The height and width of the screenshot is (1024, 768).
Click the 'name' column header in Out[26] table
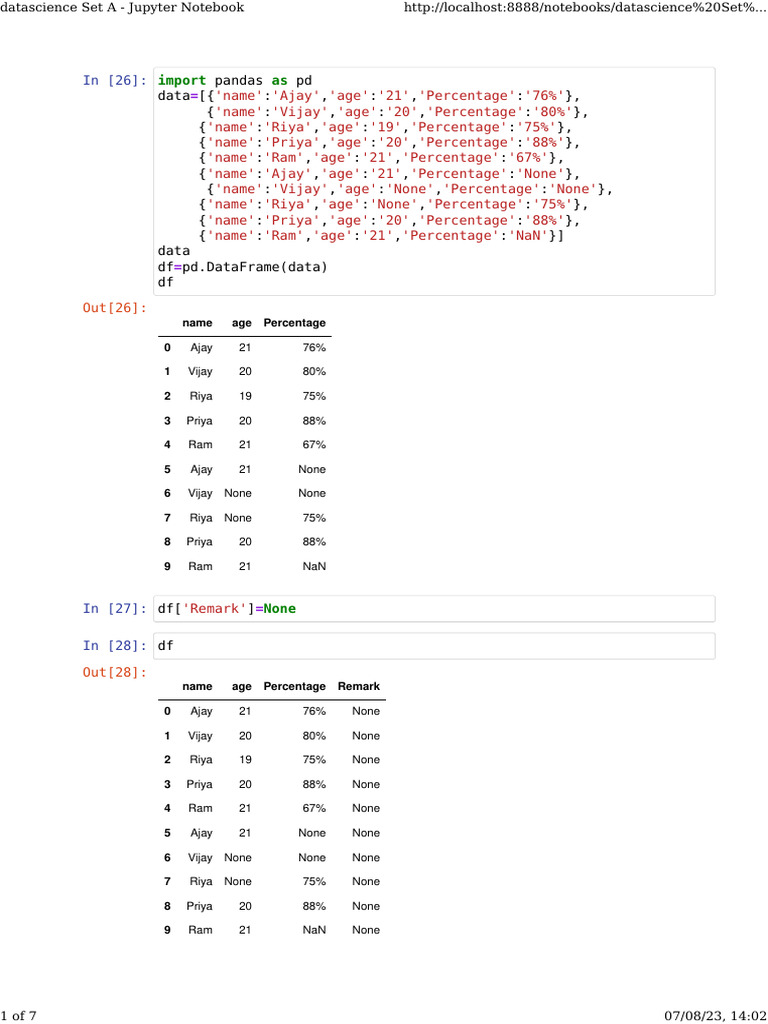tap(197, 323)
